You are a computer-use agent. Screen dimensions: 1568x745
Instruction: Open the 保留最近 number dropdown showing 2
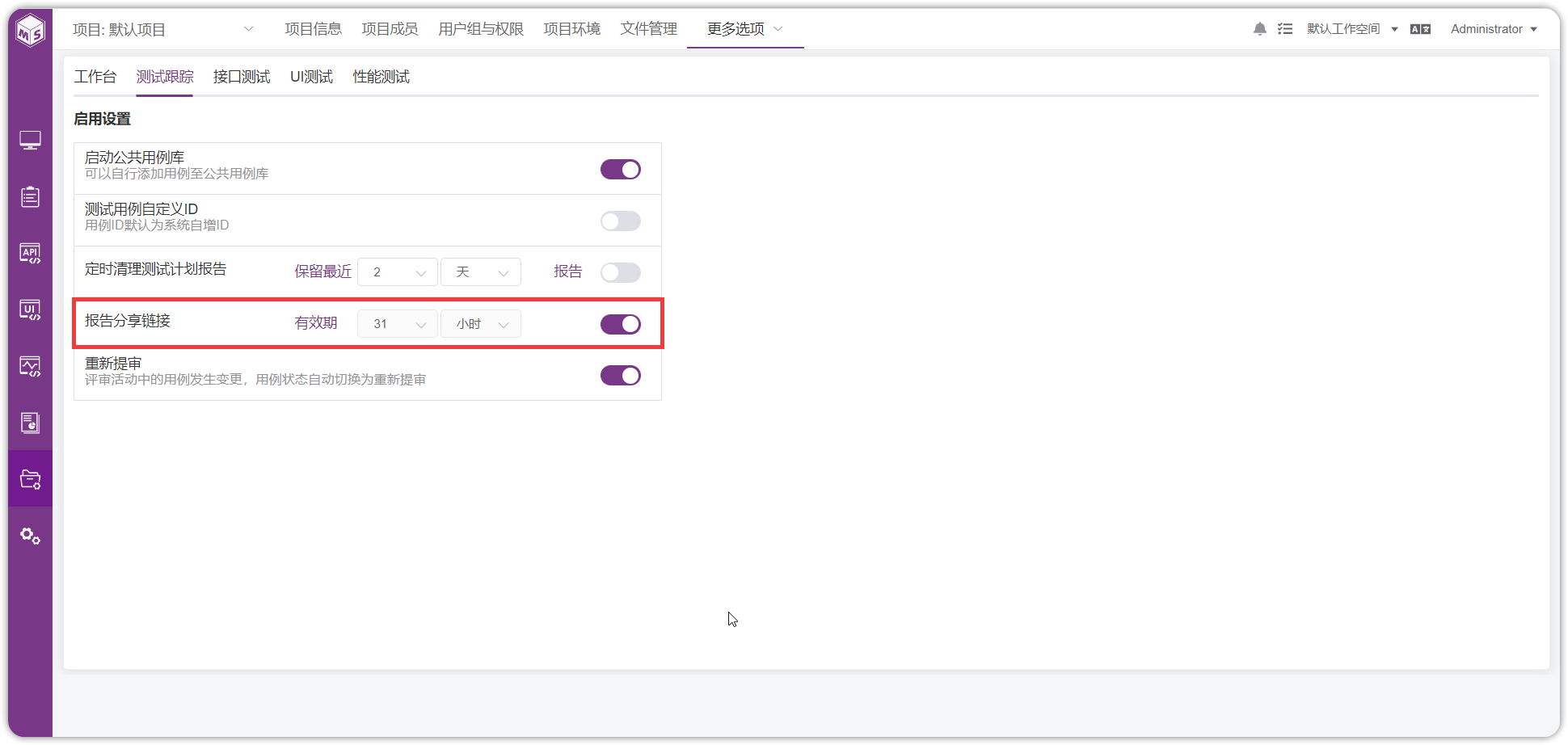pyautogui.click(x=398, y=272)
